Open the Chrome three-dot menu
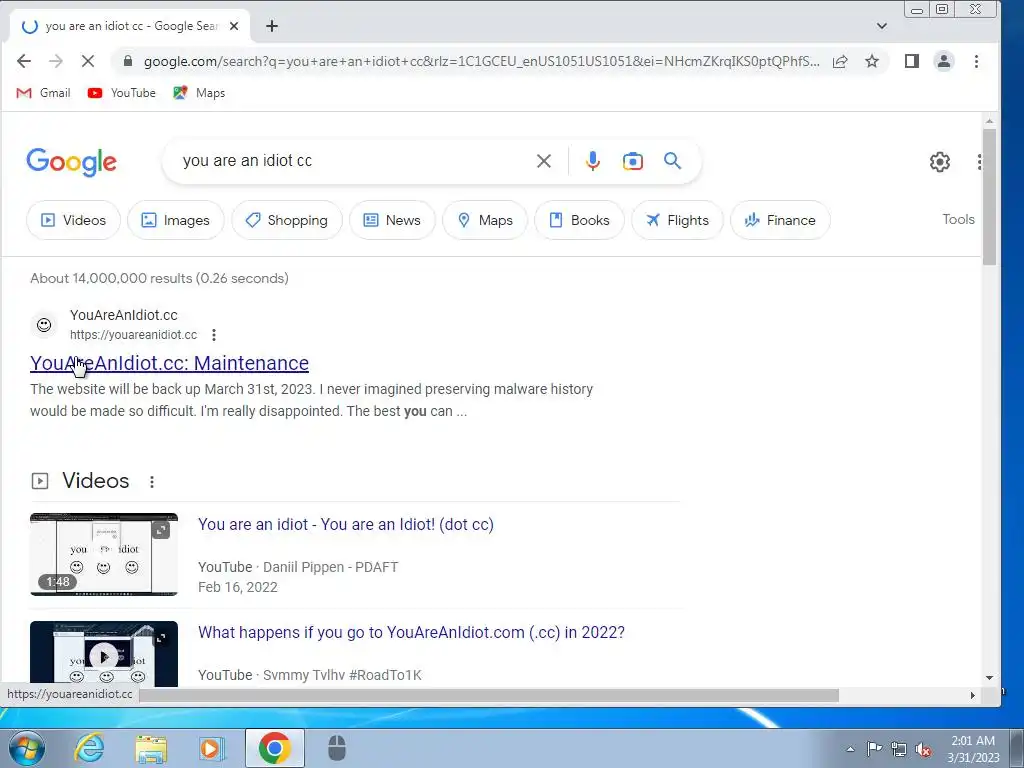This screenshot has width=1024, height=768. pos(976,61)
